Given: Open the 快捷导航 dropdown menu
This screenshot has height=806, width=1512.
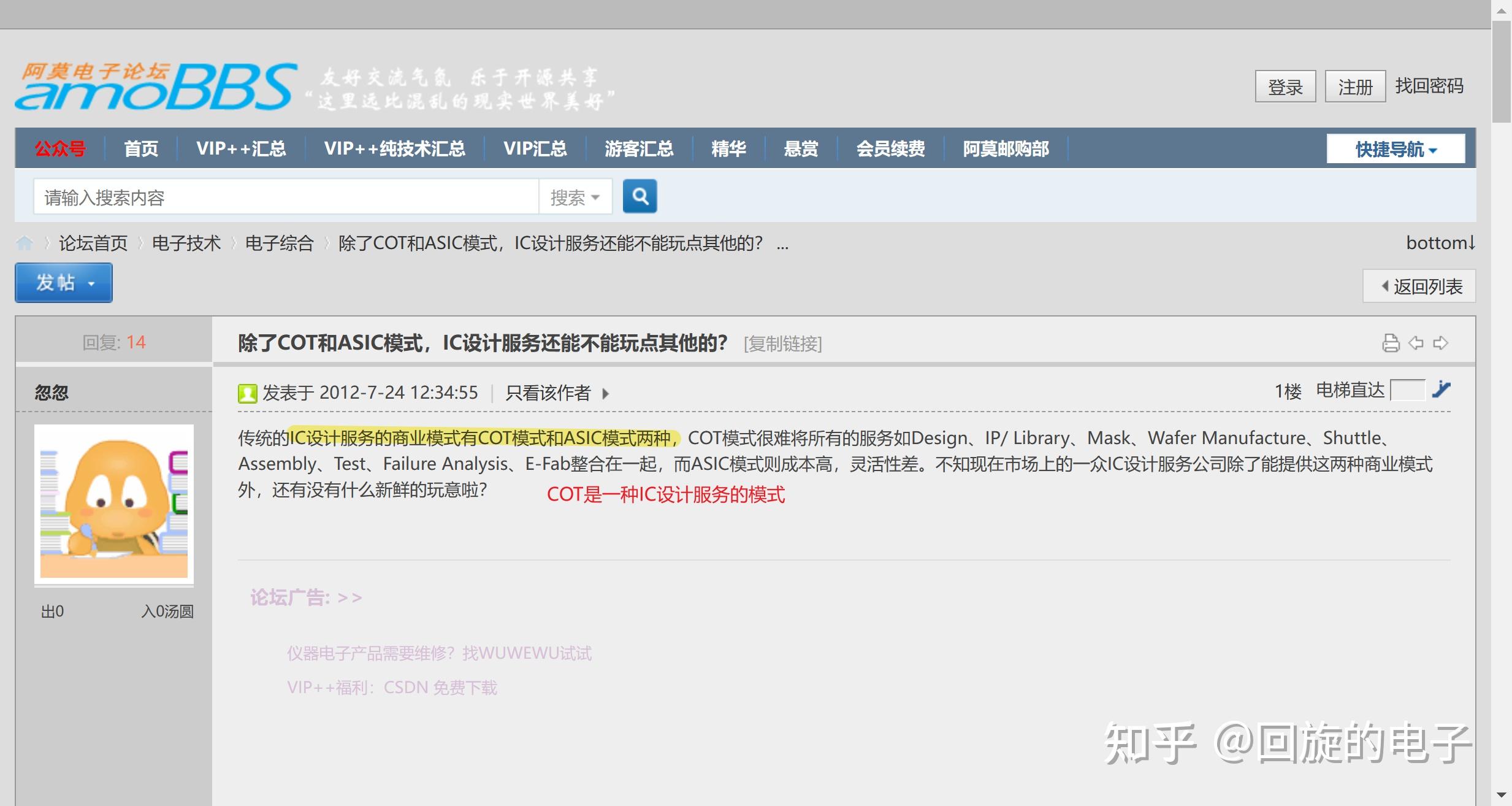Looking at the screenshot, I should coord(1394,148).
